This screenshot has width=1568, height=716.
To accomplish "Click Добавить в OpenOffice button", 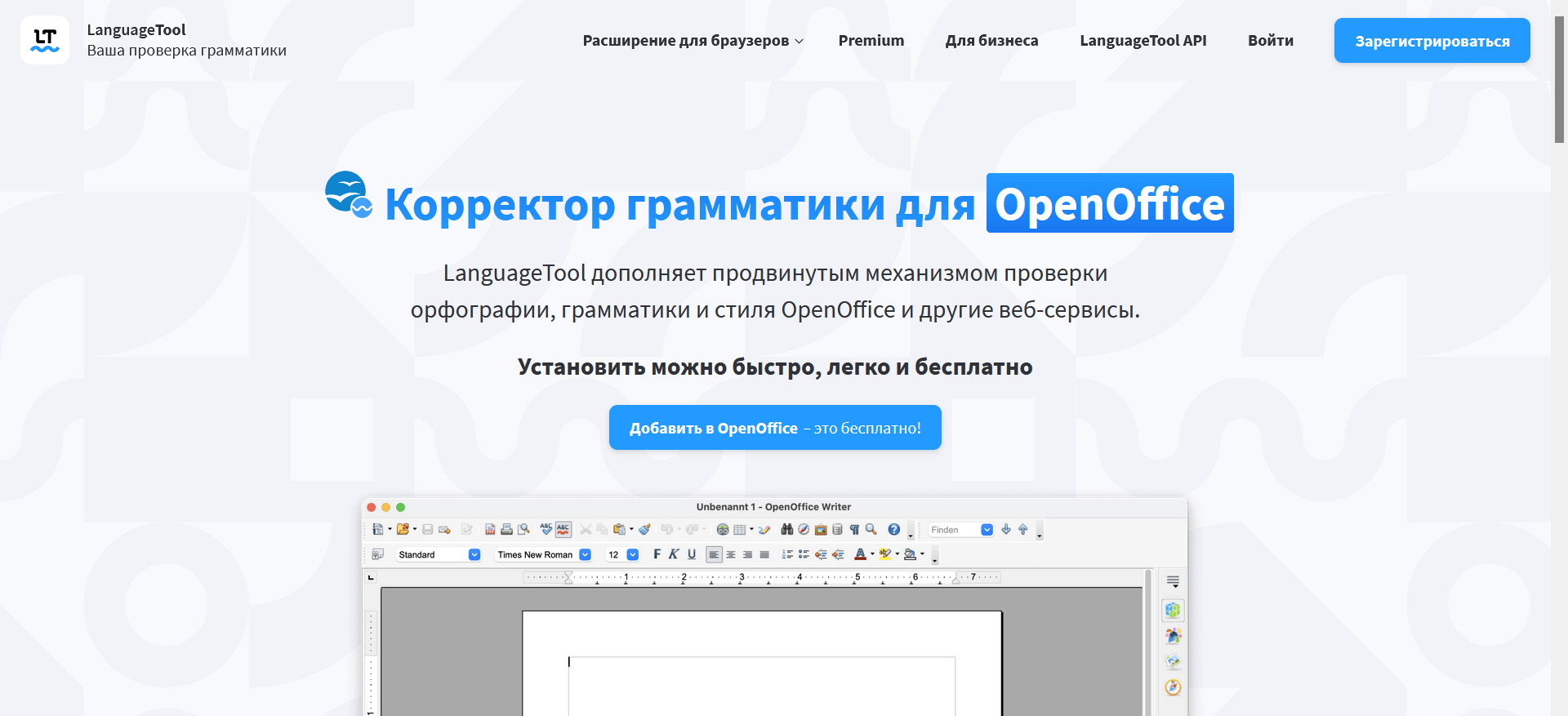I will point(775,428).
